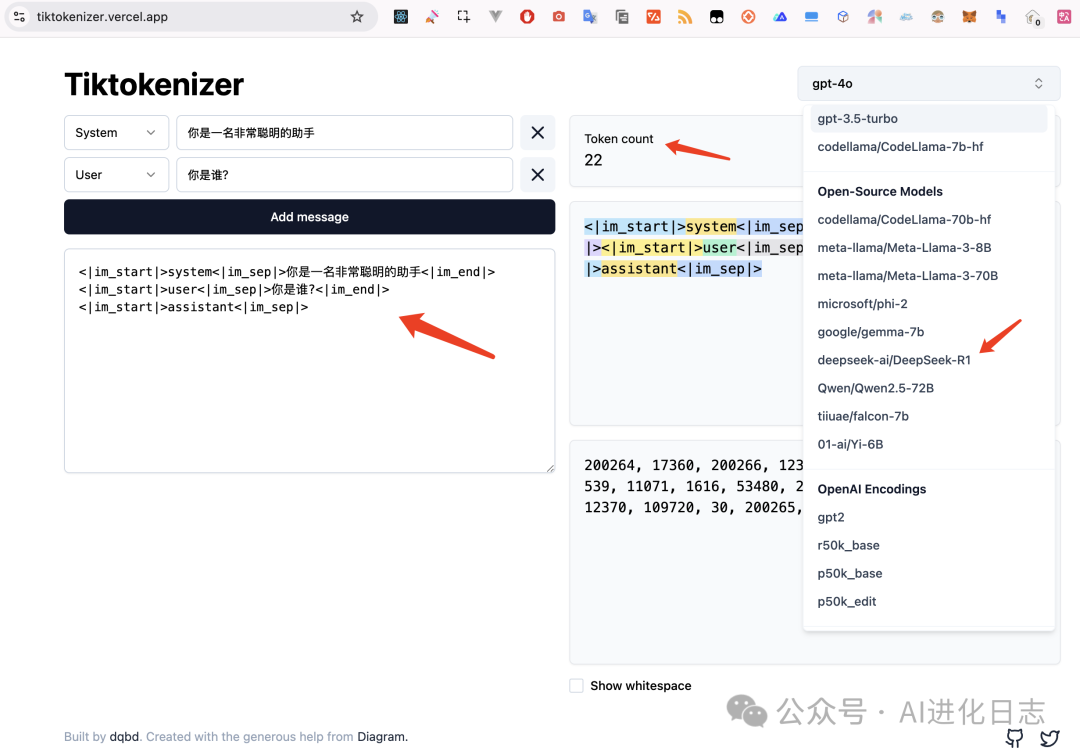1080x755 pixels.
Task: Choose 01-ai/Yi-6B model
Action: 928,444
